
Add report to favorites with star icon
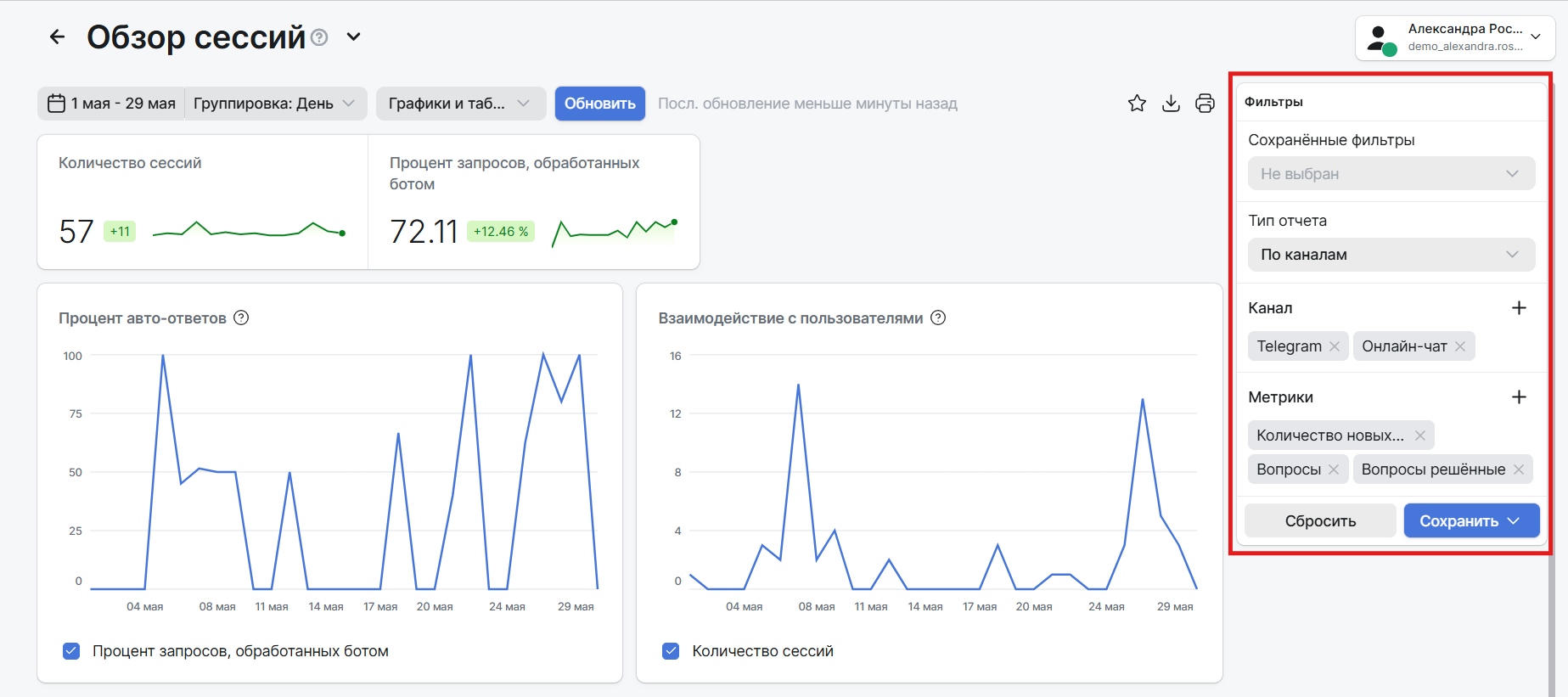click(x=1137, y=104)
